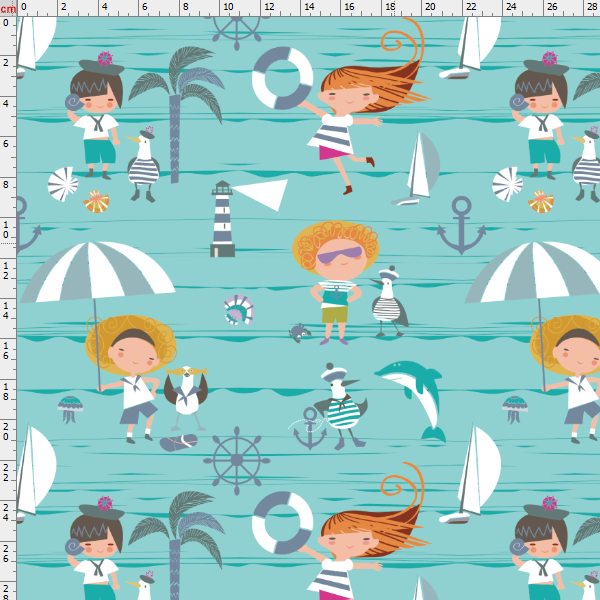600x600 pixels.
Task: Click the fully visible ship's wheel
Action: (236, 460)
